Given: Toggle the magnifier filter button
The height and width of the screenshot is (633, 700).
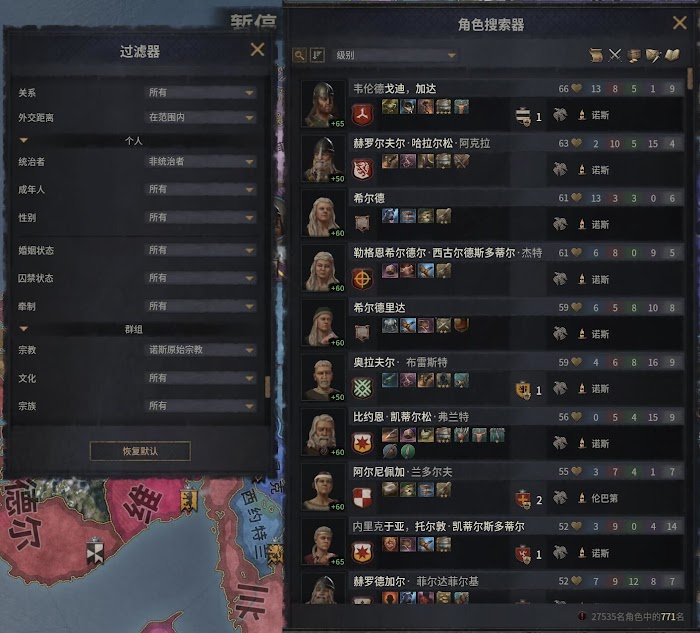Looking at the screenshot, I should coord(299,55).
